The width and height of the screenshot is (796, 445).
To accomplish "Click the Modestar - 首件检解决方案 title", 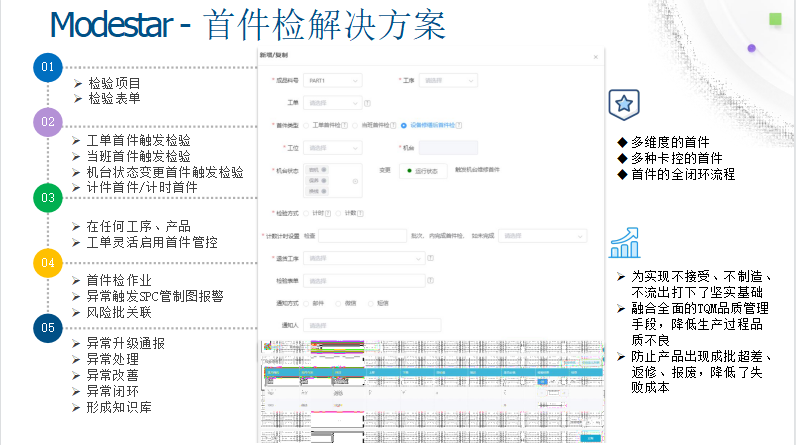I will point(248,25).
